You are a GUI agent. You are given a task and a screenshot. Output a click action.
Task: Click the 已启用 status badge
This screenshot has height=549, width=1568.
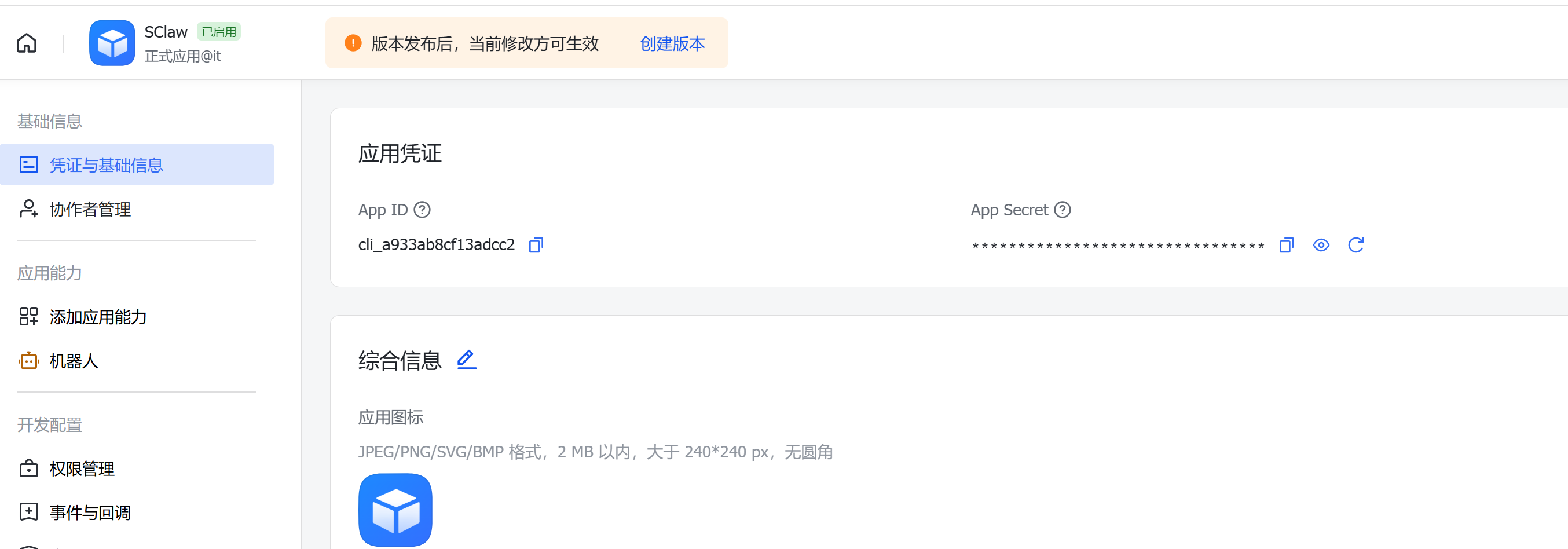pos(218,32)
